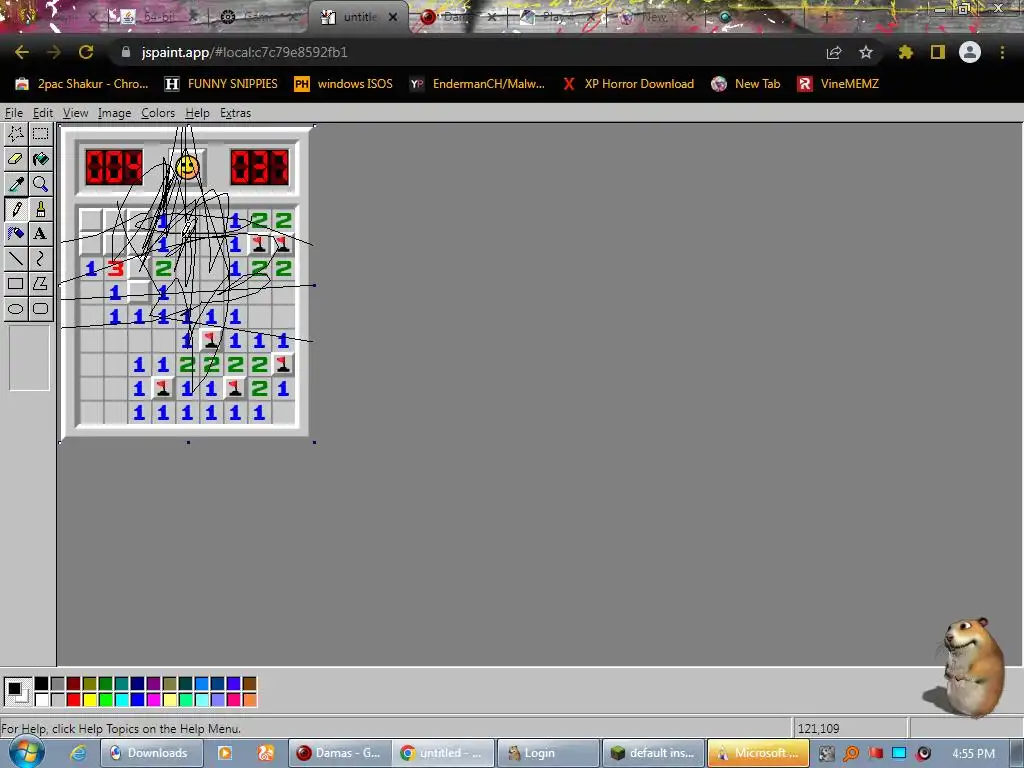Select the Free-Form Select tool
The height and width of the screenshot is (768, 1024).
[16, 134]
